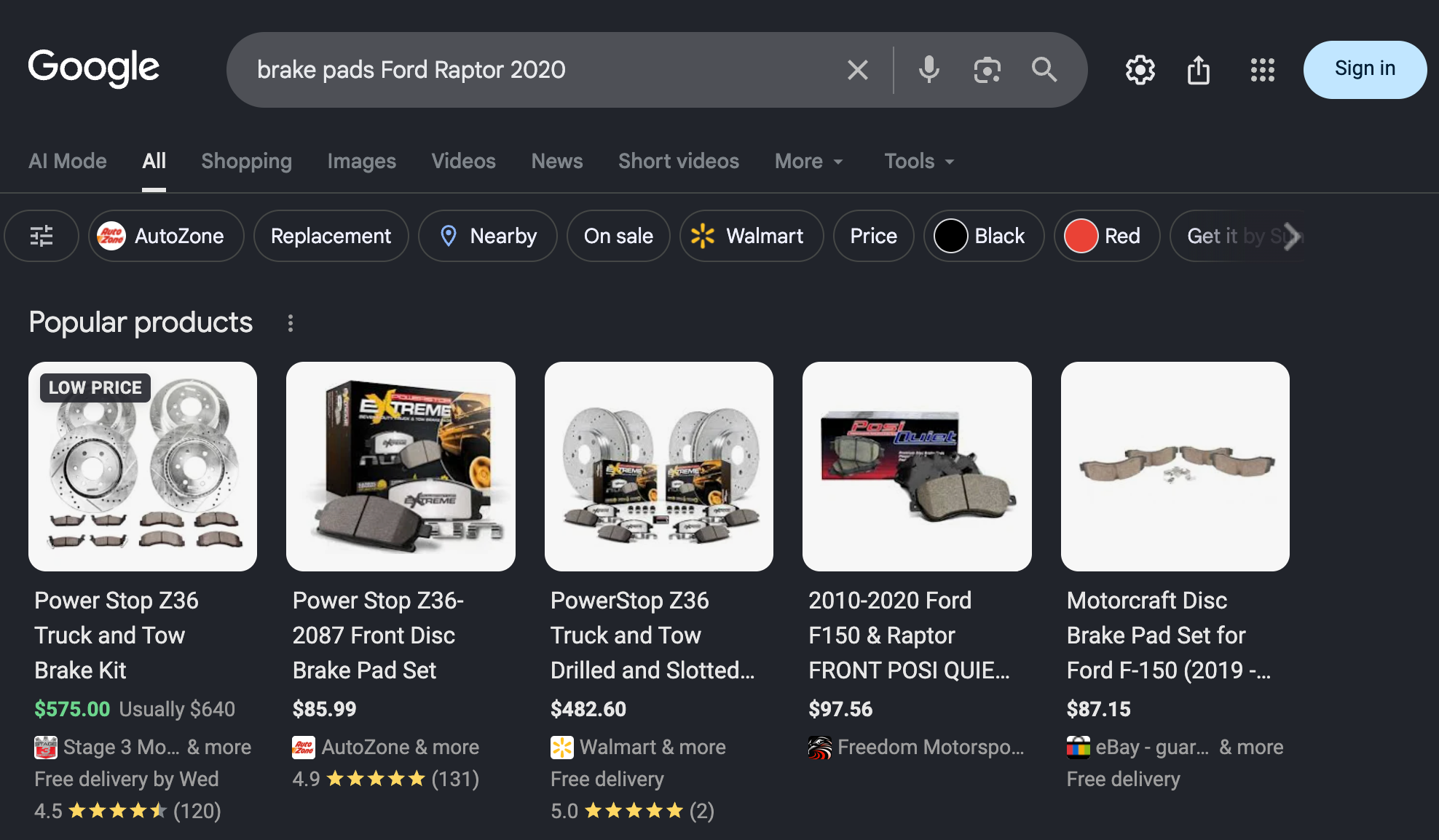Image resolution: width=1439 pixels, height=840 pixels.
Task: Click the 4.5 star rating (120)
Action: coord(127,811)
